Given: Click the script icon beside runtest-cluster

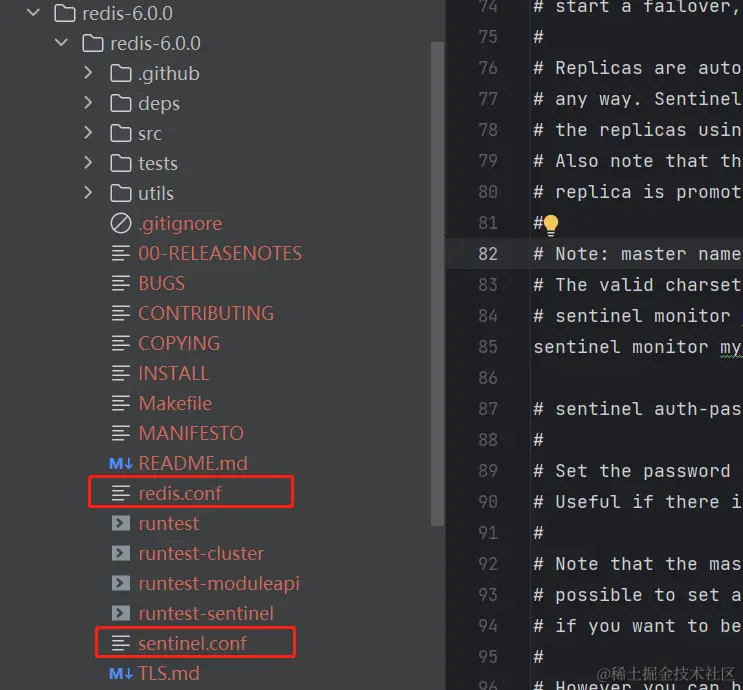Looking at the screenshot, I should click(121, 553).
